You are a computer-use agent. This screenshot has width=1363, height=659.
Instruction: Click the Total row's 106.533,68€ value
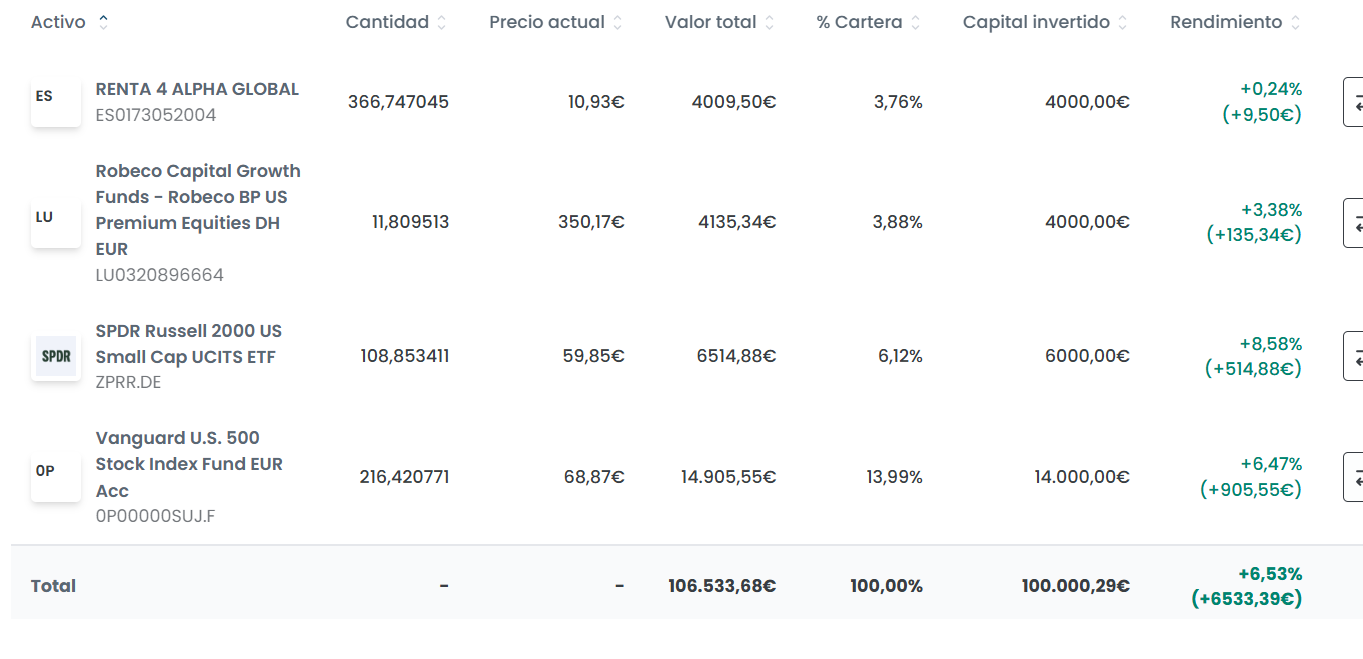coord(722,586)
